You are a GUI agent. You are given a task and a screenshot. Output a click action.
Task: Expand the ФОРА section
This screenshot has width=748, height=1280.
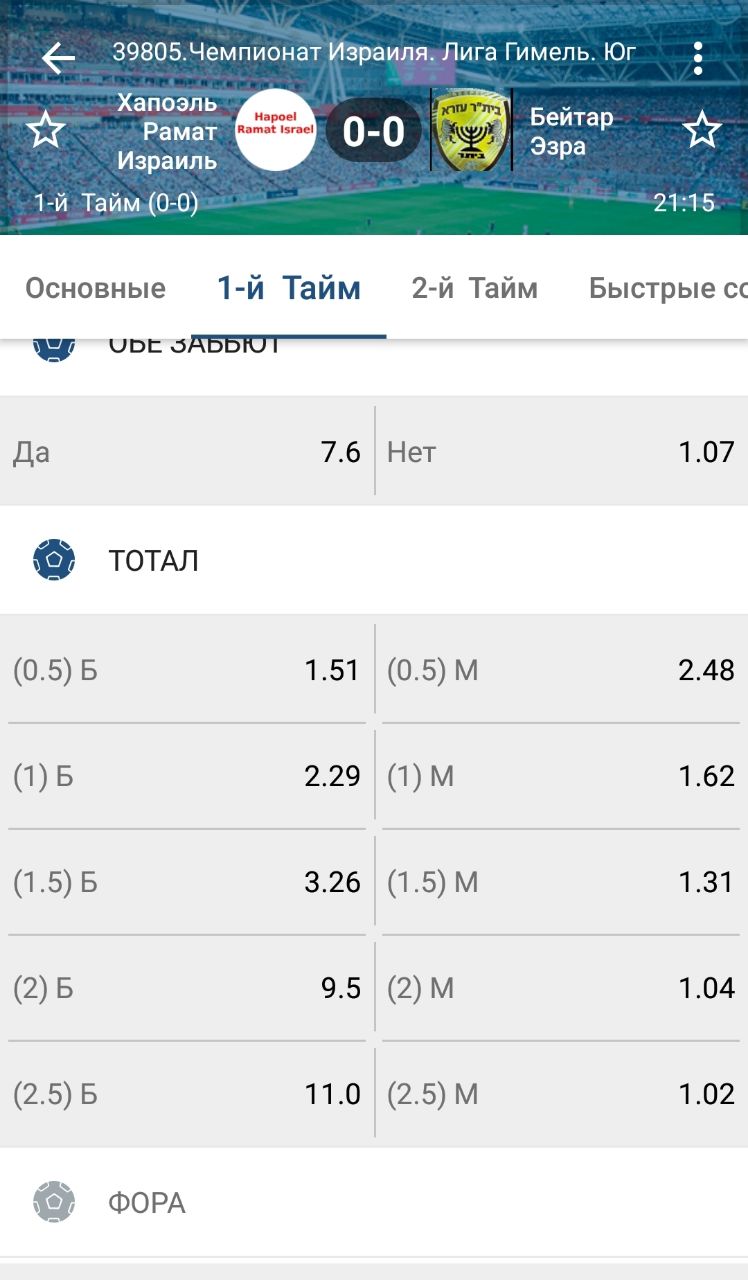coord(147,1202)
